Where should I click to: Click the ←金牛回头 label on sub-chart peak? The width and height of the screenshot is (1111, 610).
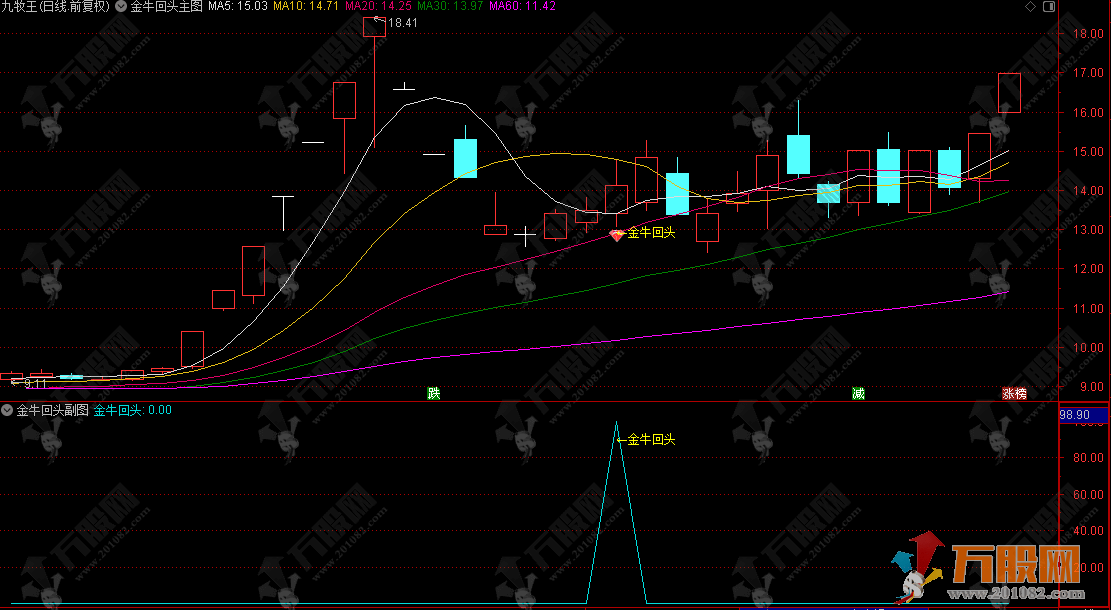(x=645, y=439)
